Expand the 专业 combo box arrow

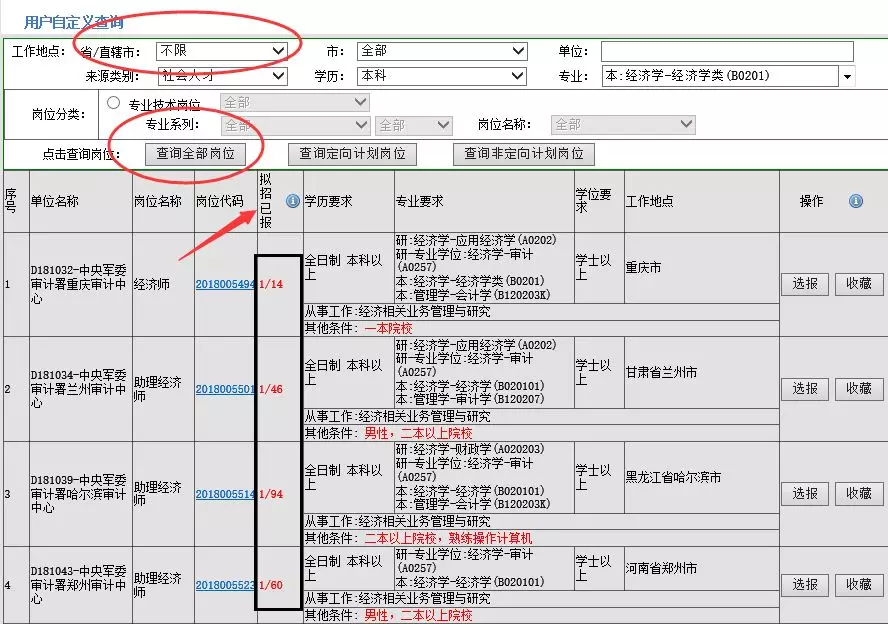pos(848,76)
